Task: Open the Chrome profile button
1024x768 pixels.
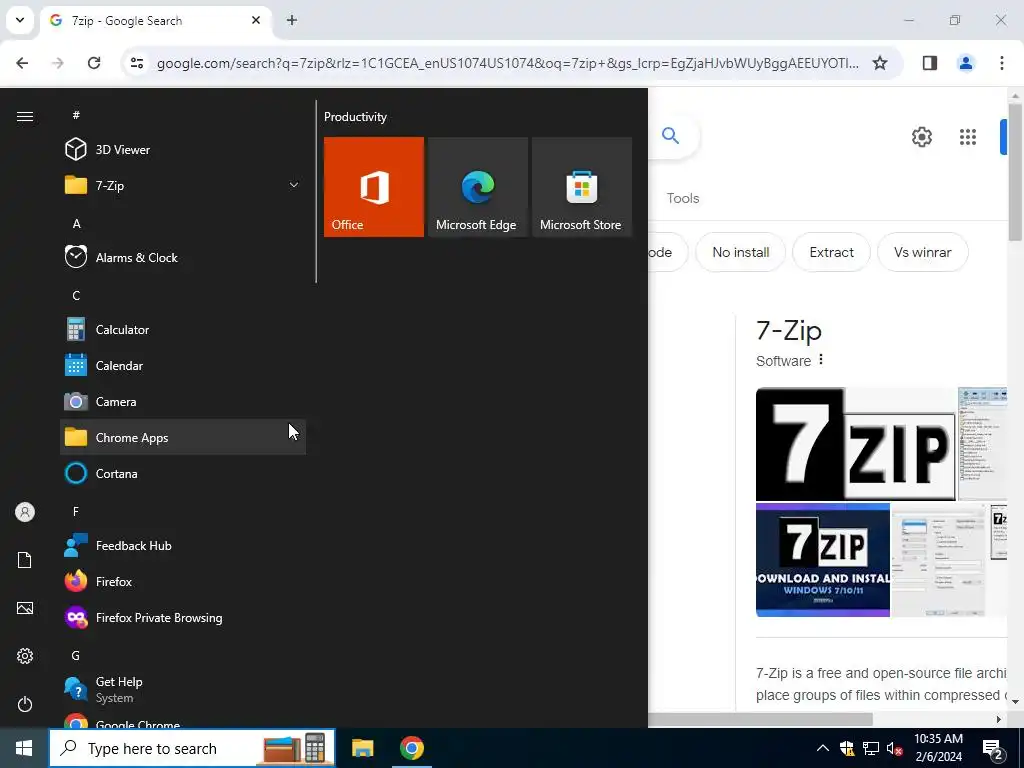Action: [x=966, y=63]
